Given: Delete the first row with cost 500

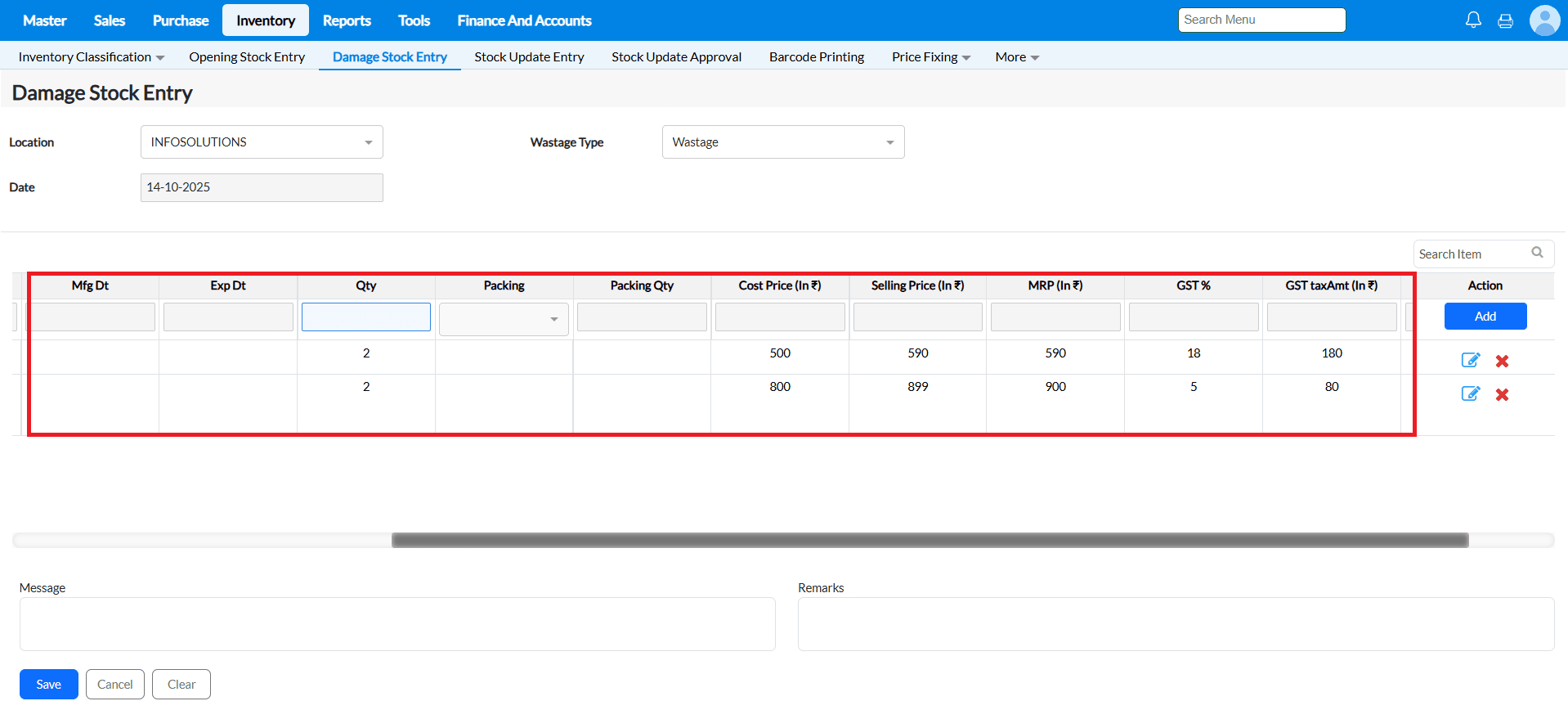Looking at the screenshot, I should click(1502, 361).
